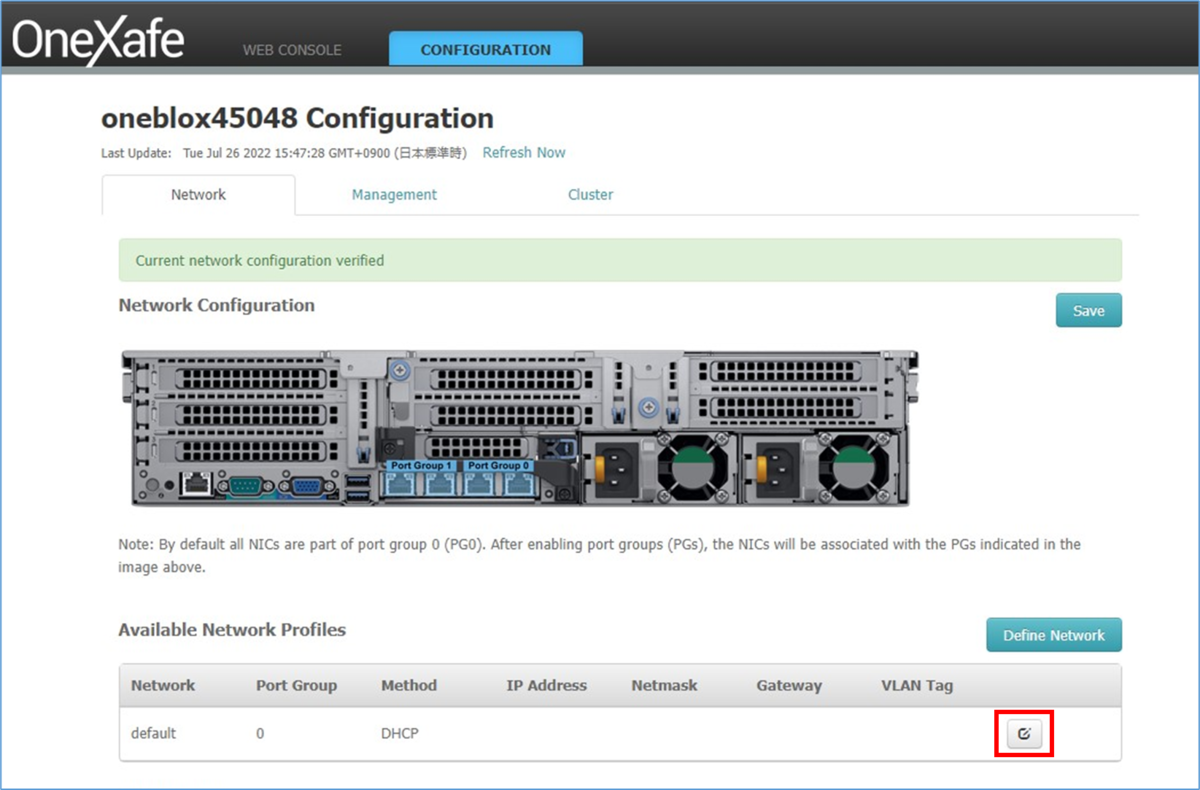The height and width of the screenshot is (790, 1200).
Task: Click the server rear panel image
Action: 518,428
